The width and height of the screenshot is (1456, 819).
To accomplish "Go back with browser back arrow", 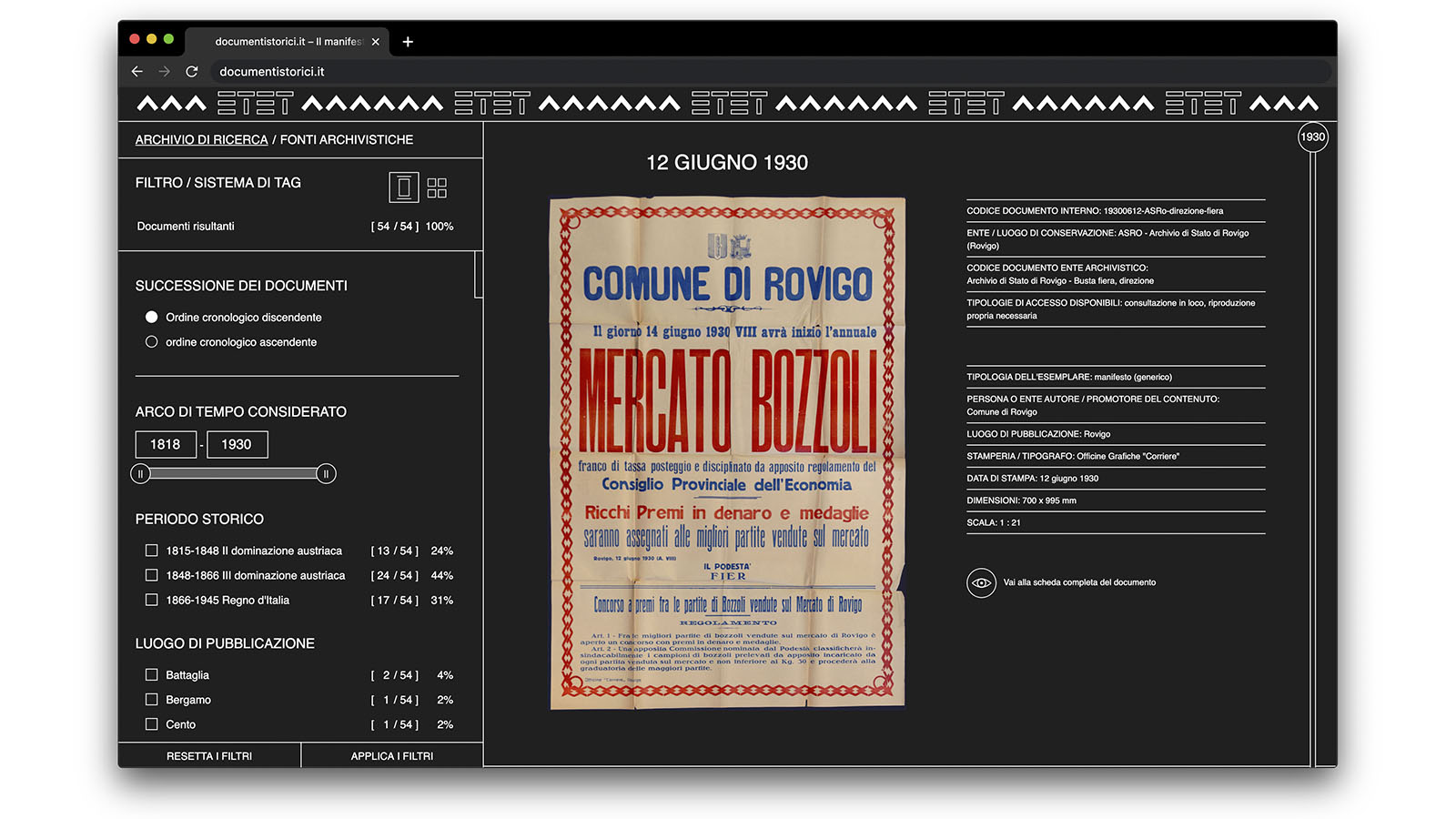I will click(x=137, y=71).
